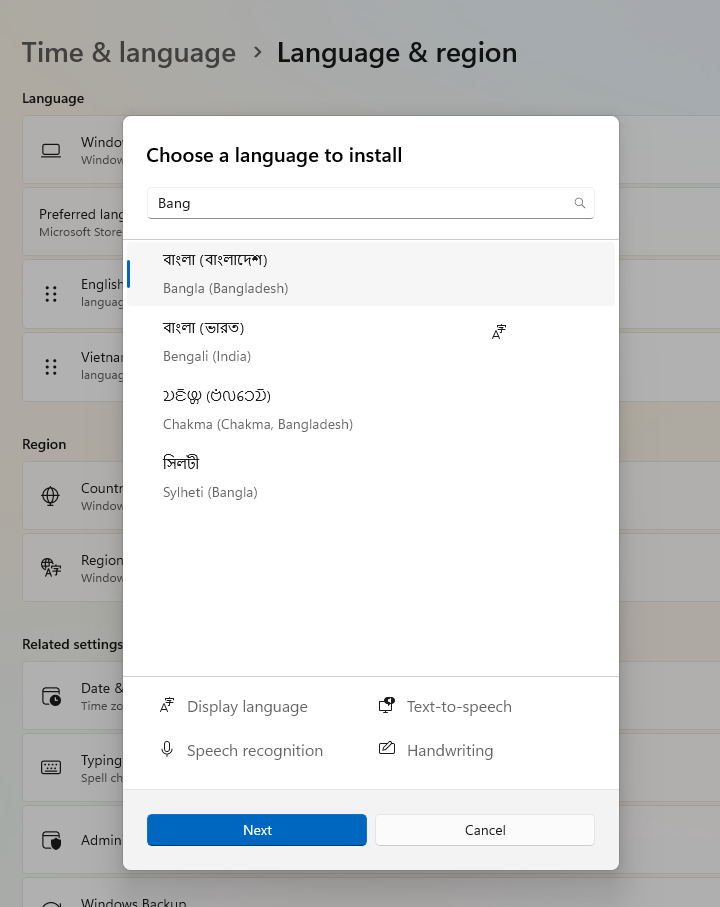
Task: Cancel the language install dialog
Action: click(x=484, y=830)
